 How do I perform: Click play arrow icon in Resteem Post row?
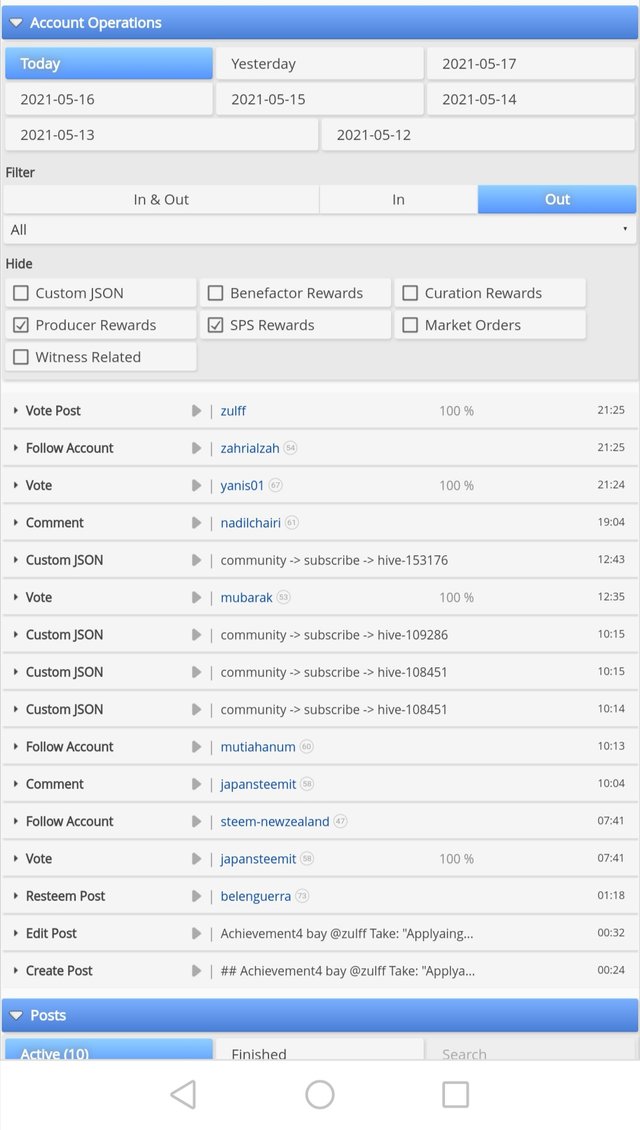pyautogui.click(x=196, y=896)
